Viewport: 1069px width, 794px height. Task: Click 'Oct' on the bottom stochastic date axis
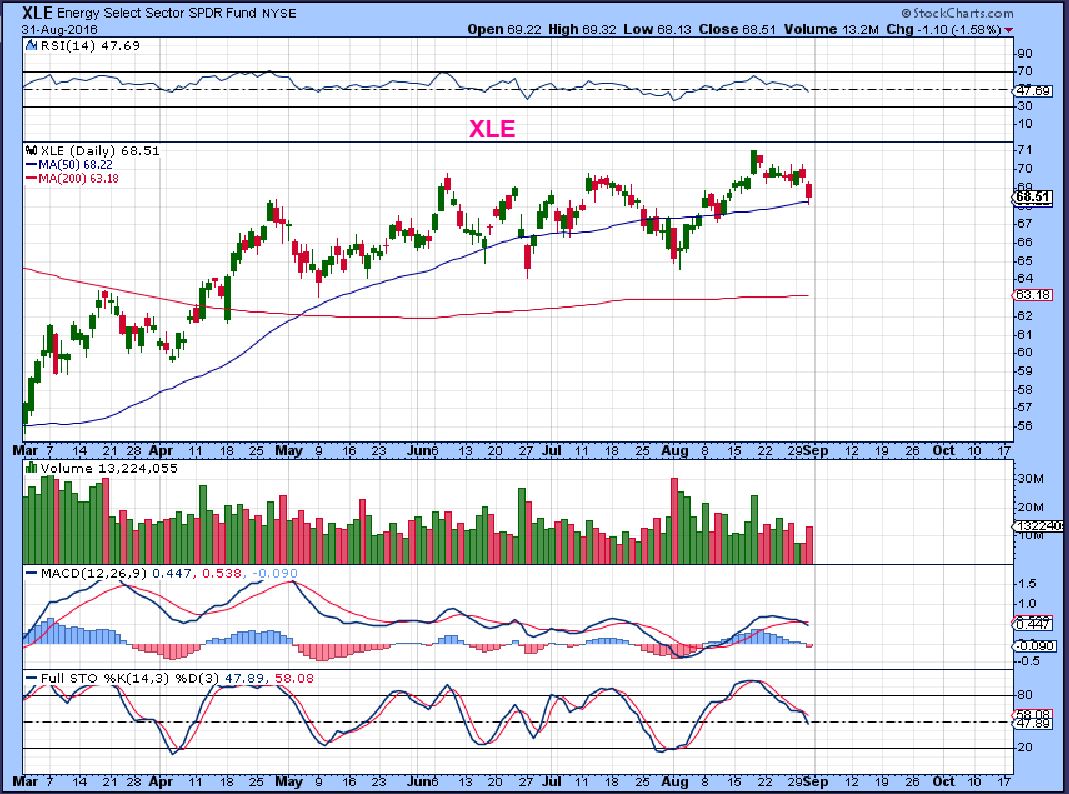pyautogui.click(x=944, y=781)
